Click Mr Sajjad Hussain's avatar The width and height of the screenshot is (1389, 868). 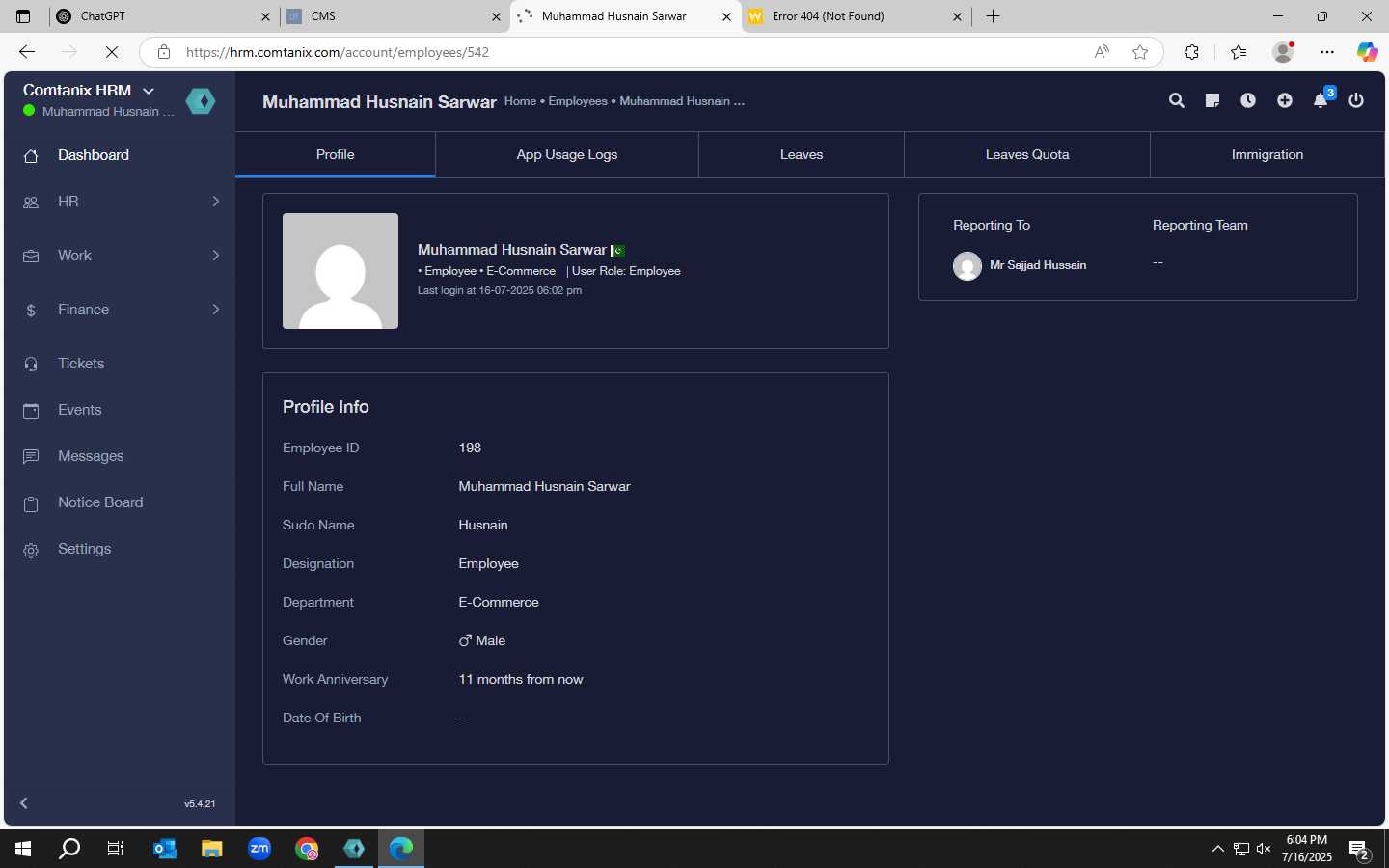coord(967,265)
